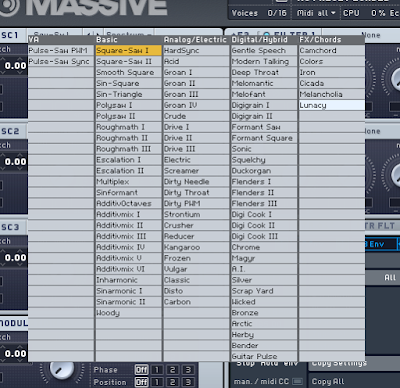Choose the Multiplex wavetable

point(128,182)
